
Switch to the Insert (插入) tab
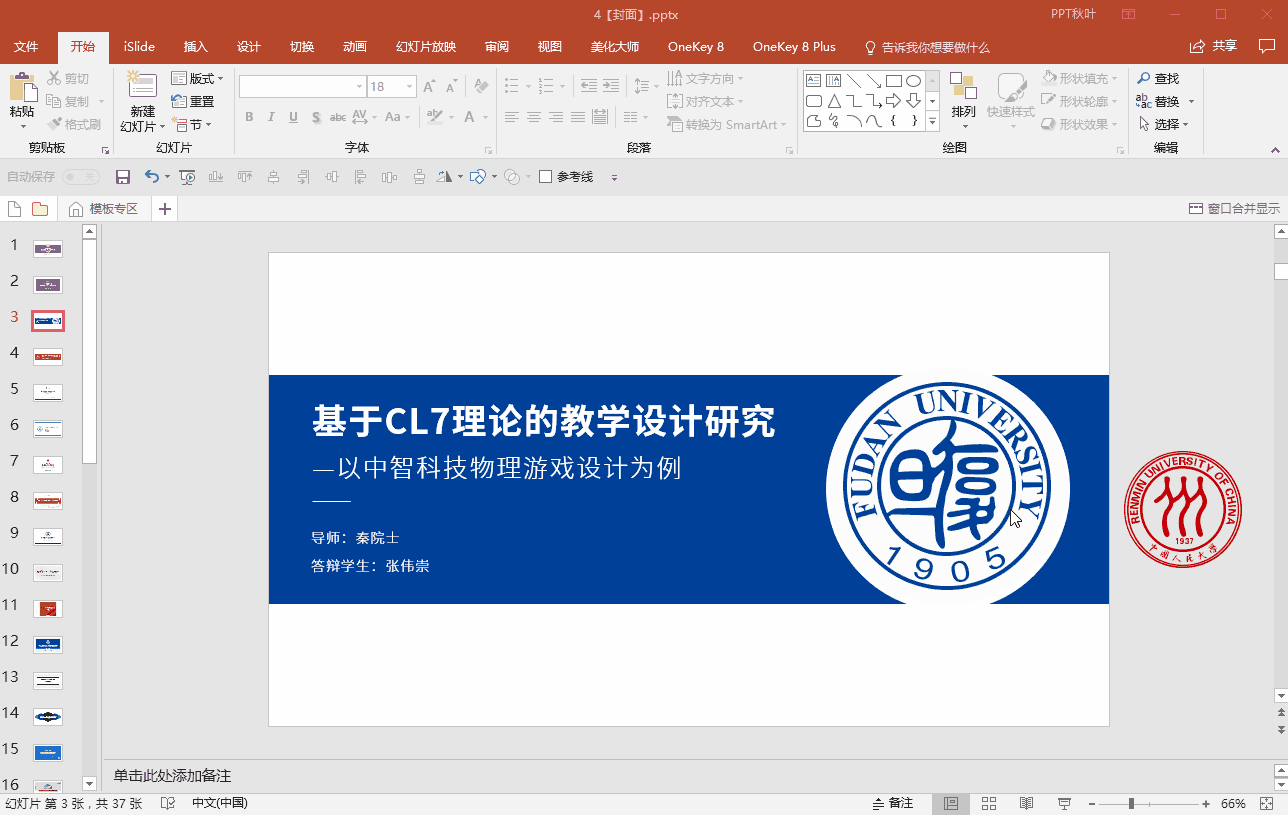196,47
